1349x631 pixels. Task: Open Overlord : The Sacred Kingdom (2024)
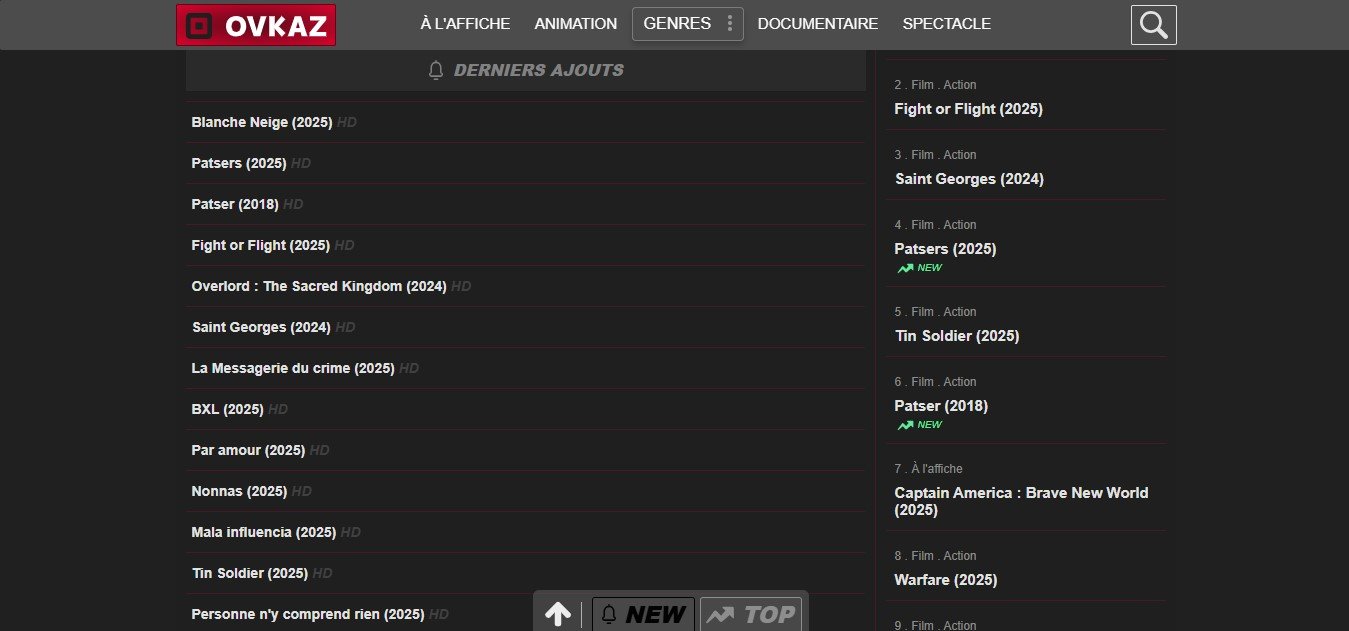[x=319, y=286]
